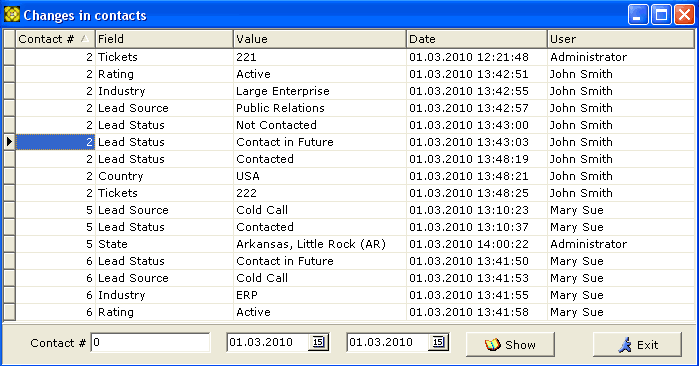Click 'Active' value at 13:41:58
The height and width of the screenshot is (366, 699).
(x=320, y=312)
